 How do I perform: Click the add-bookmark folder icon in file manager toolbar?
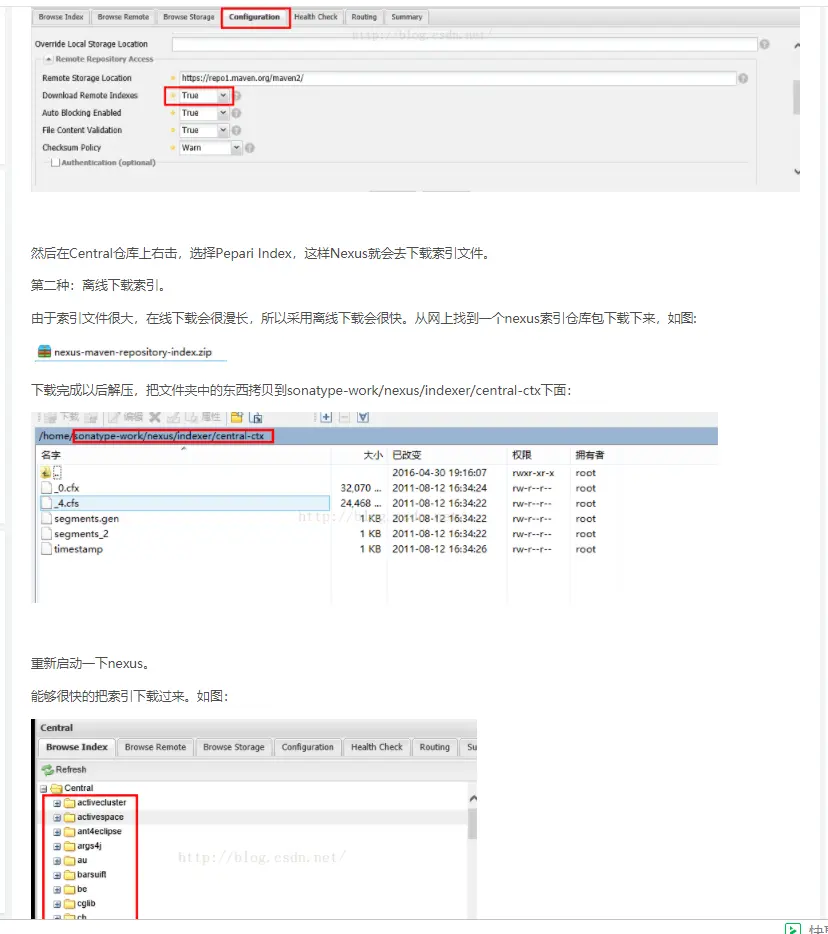point(256,417)
